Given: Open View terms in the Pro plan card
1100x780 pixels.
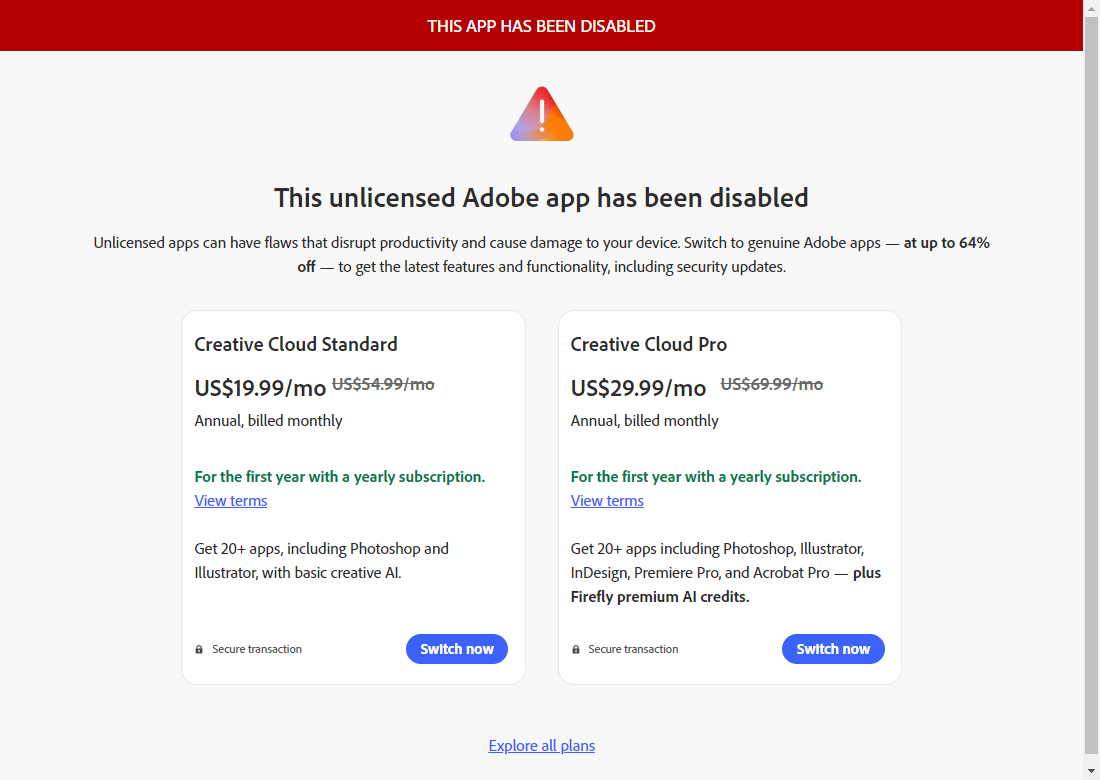Looking at the screenshot, I should point(607,501).
